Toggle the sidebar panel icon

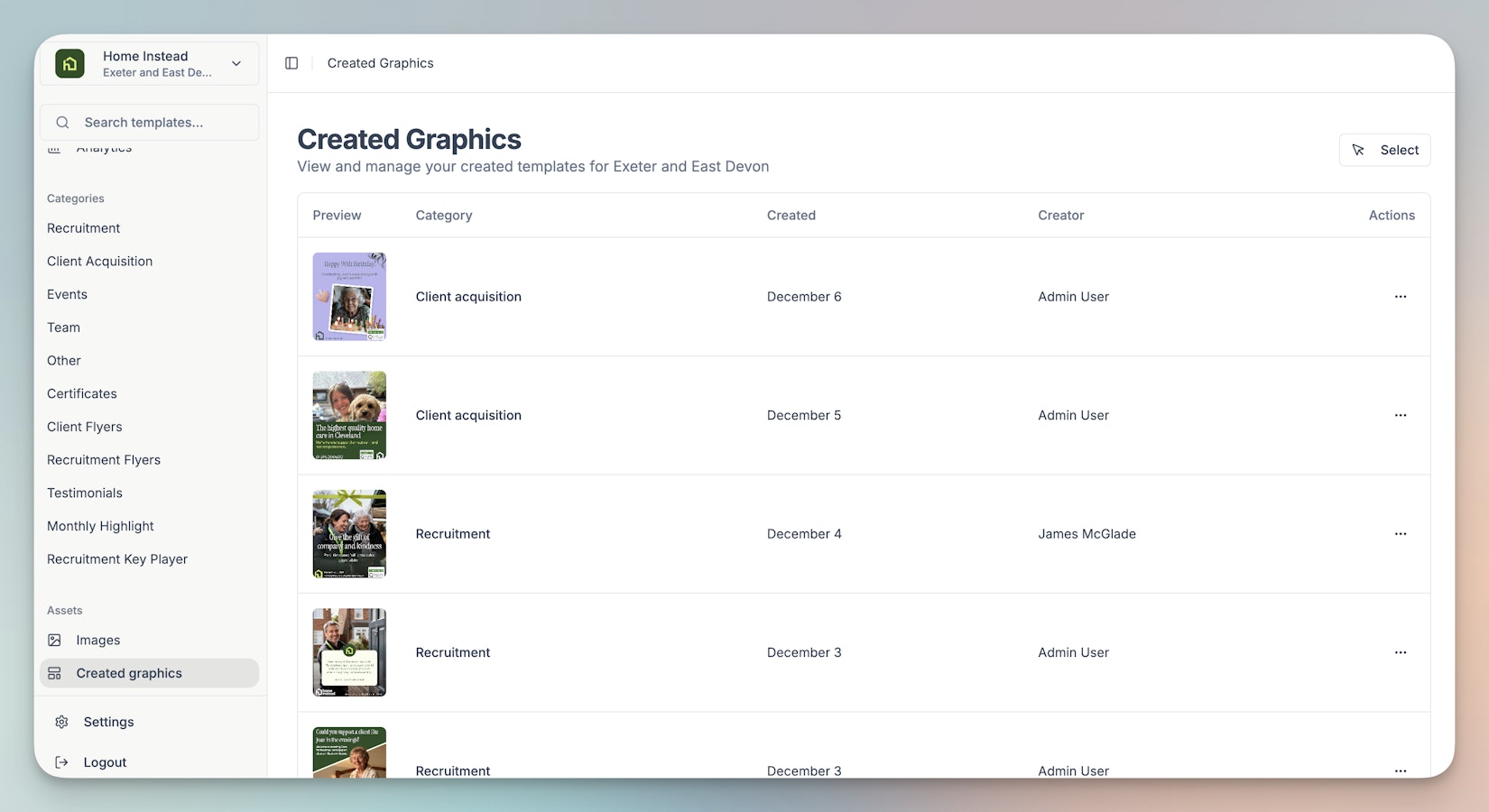click(x=291, y=63)
